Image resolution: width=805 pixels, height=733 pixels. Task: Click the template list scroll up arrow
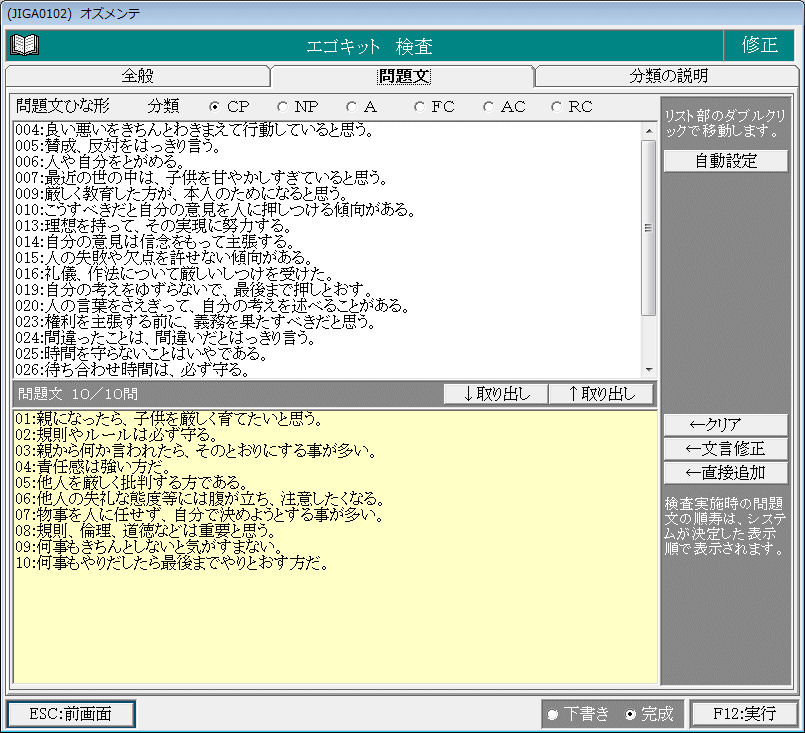pyautogui.click(x=649, y=131)
